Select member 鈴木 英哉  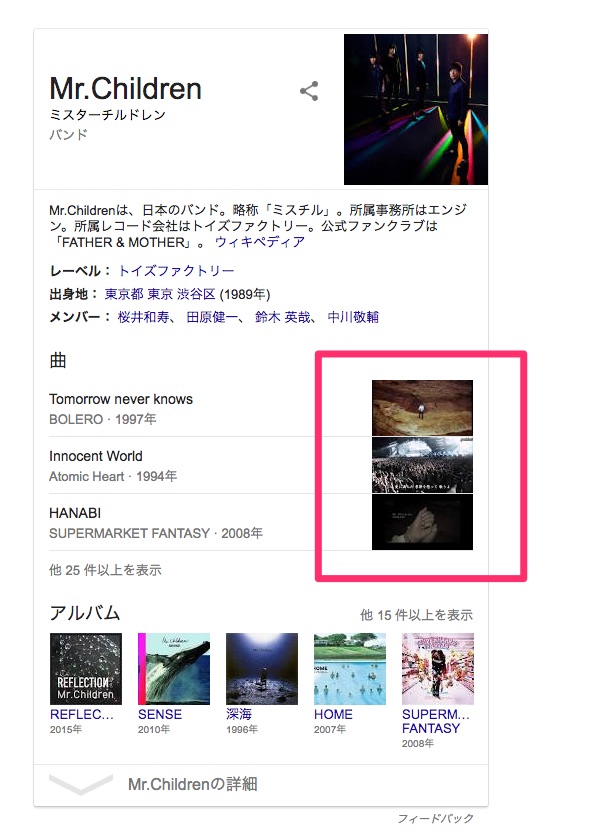283,317
